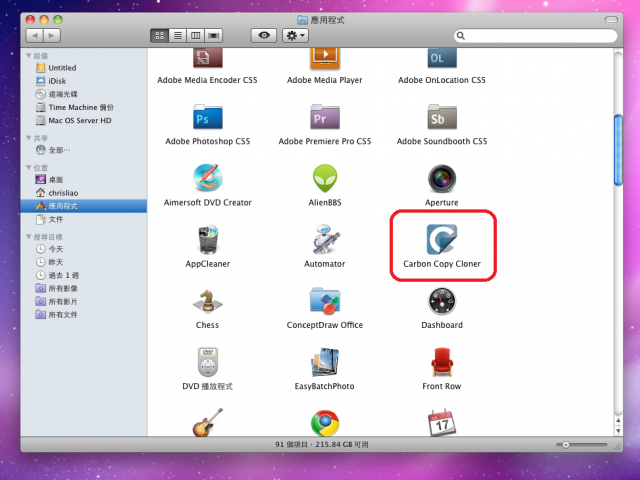
Task: Click the blue vertical scrollbar thumb
Action: (618, 150)
